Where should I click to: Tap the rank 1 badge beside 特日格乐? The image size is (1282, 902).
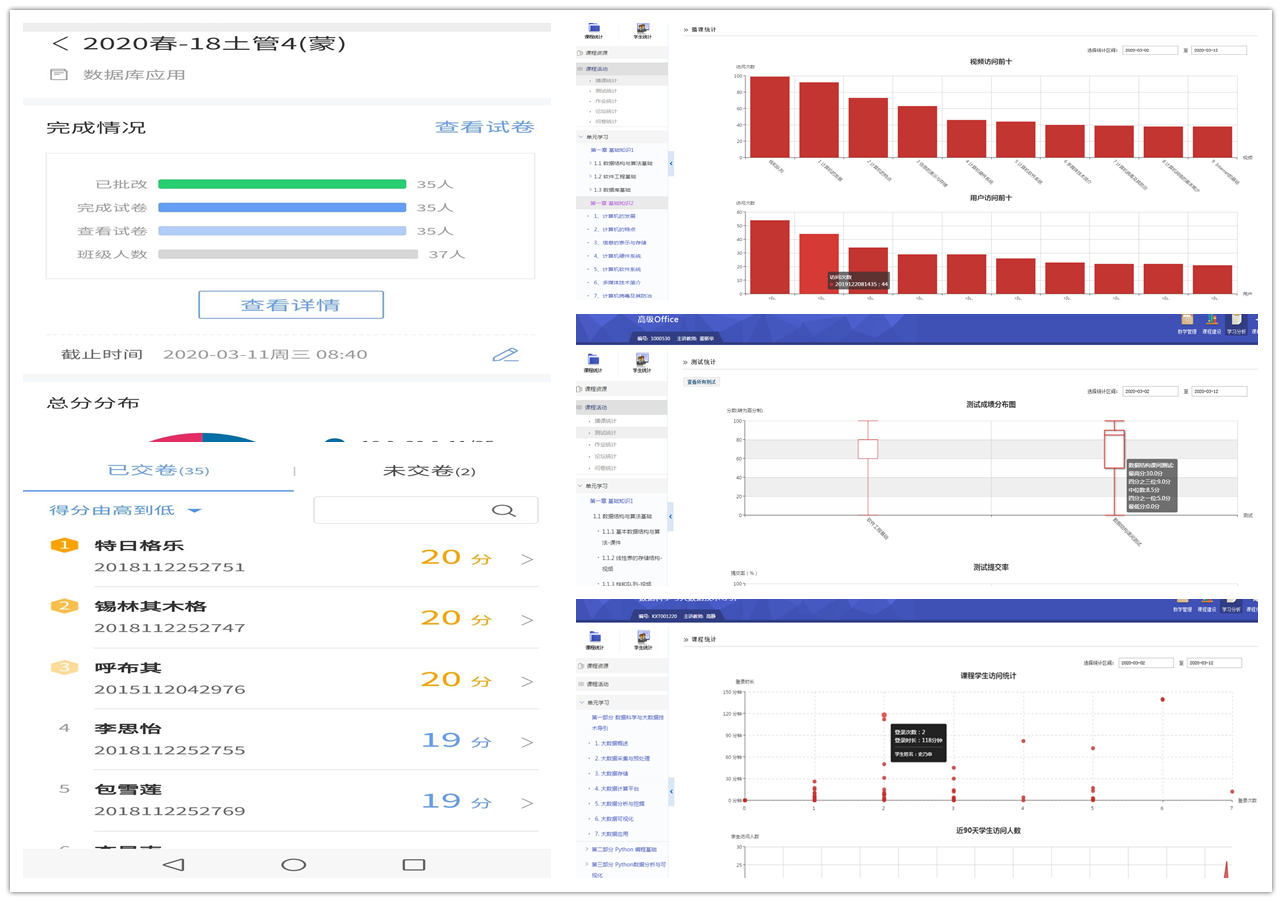pyautogui.click(x=64, y=545)
